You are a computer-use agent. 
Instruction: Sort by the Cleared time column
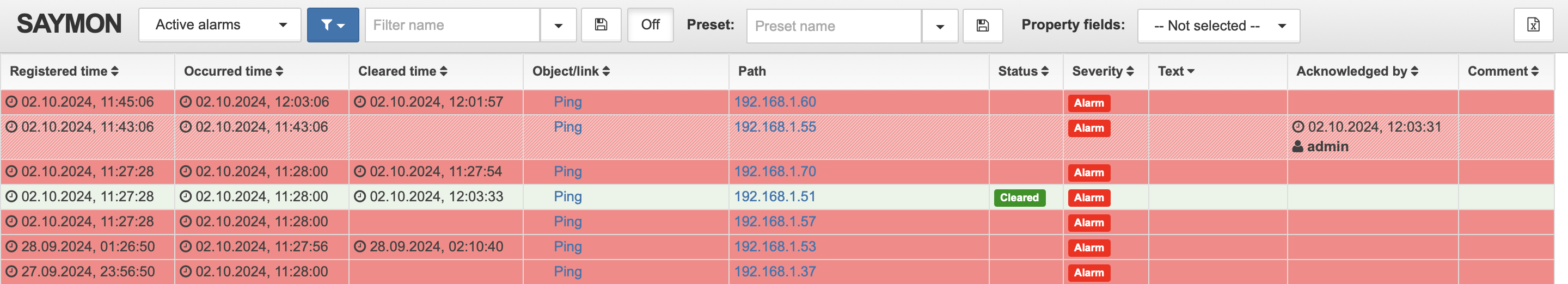point(402,71)
